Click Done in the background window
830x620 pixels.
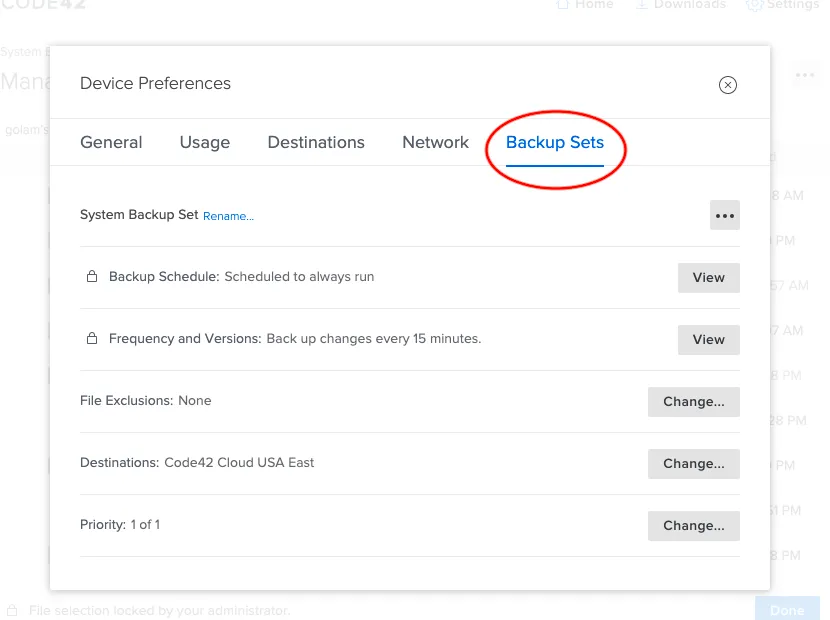(787, 610)
